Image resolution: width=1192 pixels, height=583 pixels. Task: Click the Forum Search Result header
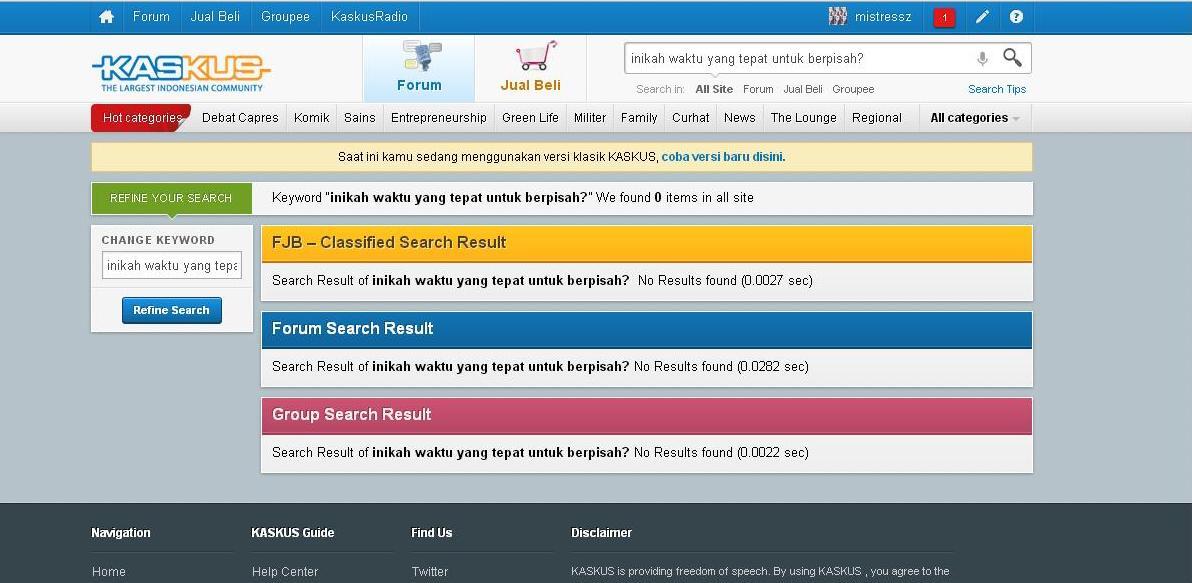click(x=646, y=329)
